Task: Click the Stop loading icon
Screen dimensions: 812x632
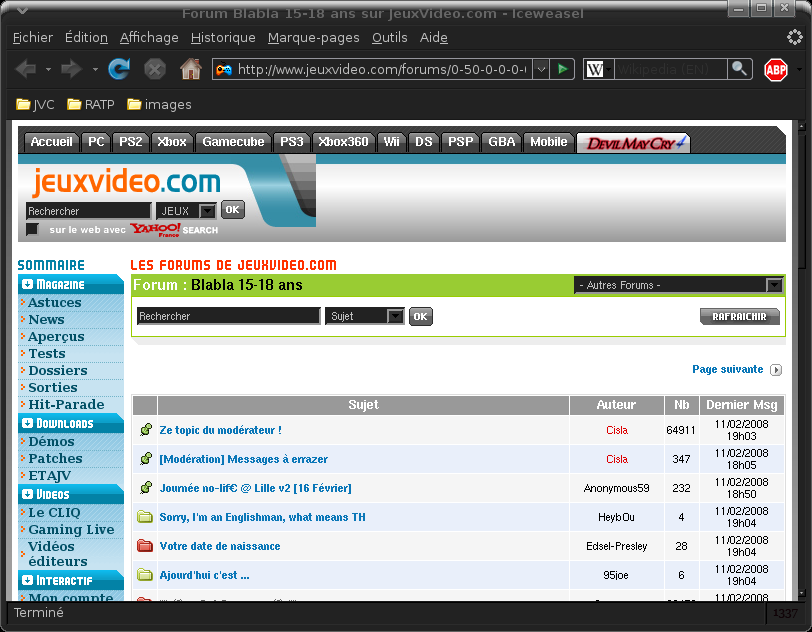Action: pos(154,69)
